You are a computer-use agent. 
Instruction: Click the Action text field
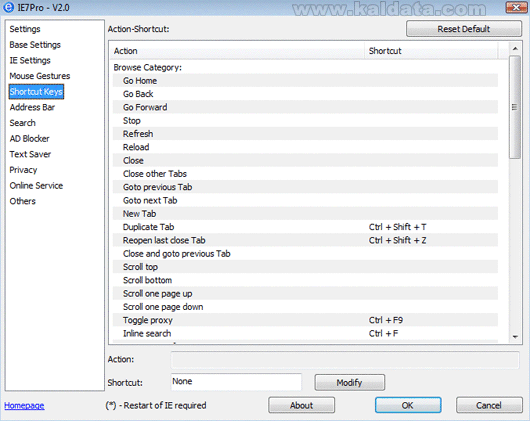pos(345,360)
